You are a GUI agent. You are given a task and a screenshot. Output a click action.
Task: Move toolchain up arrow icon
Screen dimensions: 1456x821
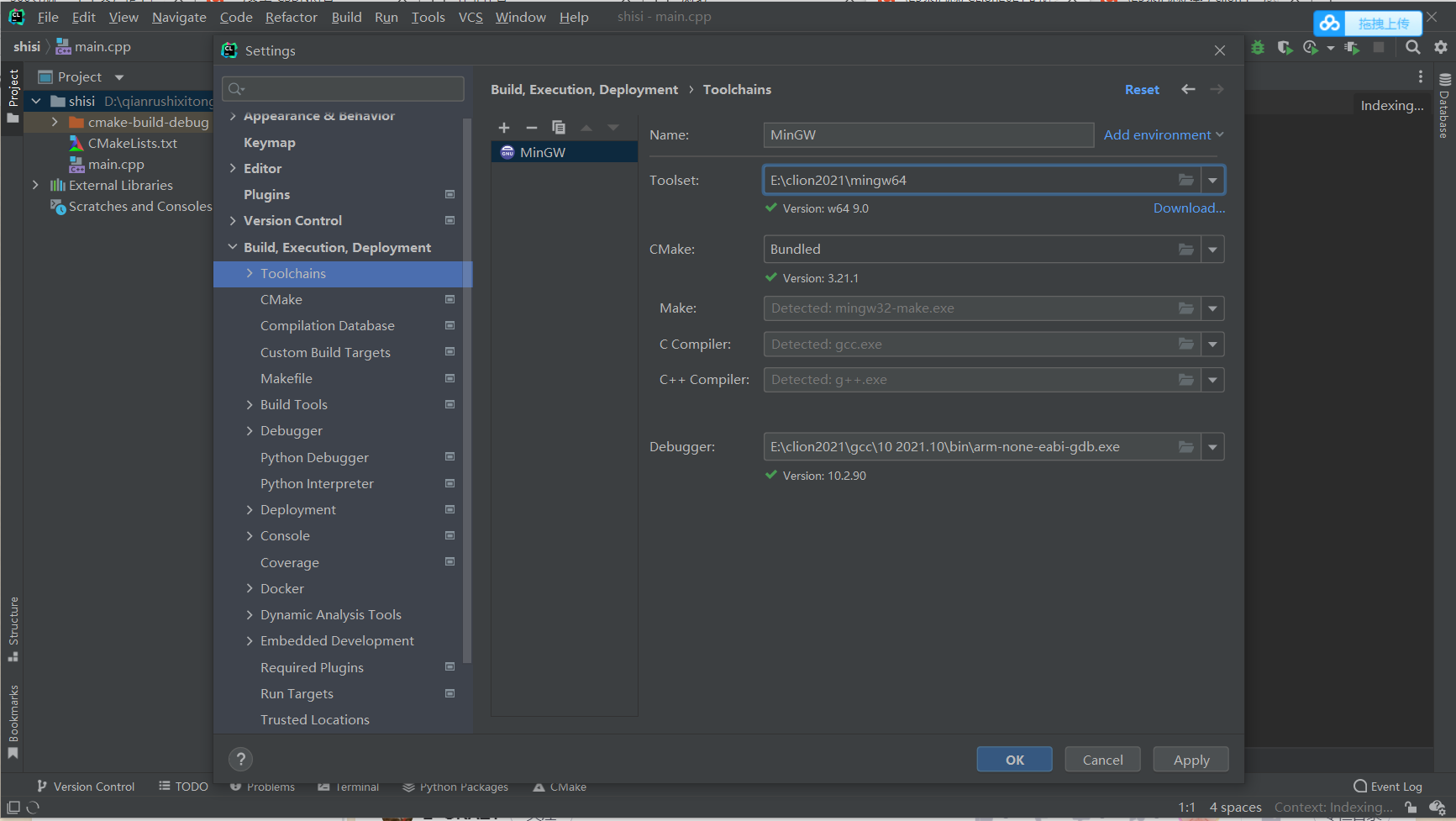pos(586,128)
